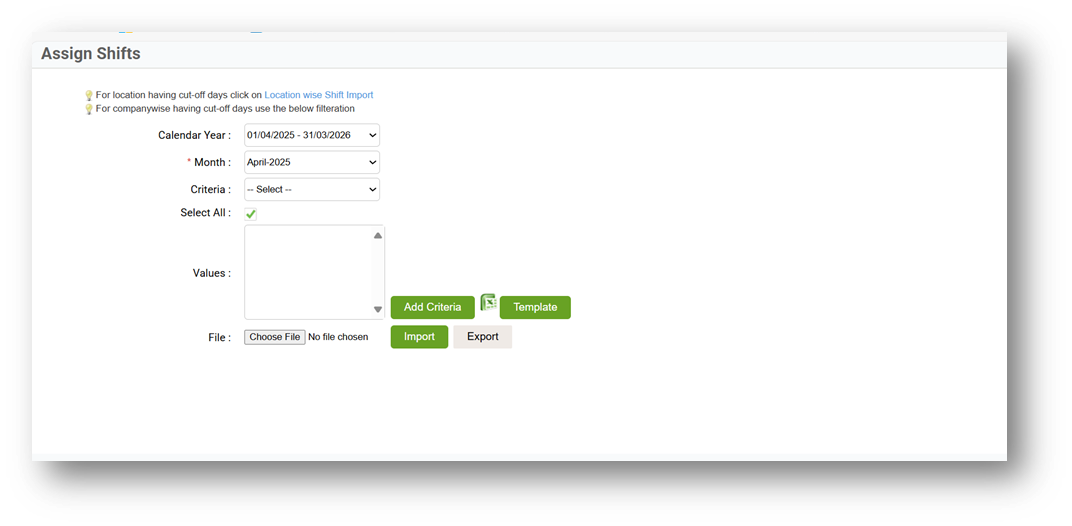The width and height of the screenshot is (1072, 526).
Task: Click the companywise cut-off days tip text
Action: pos(225,108)
